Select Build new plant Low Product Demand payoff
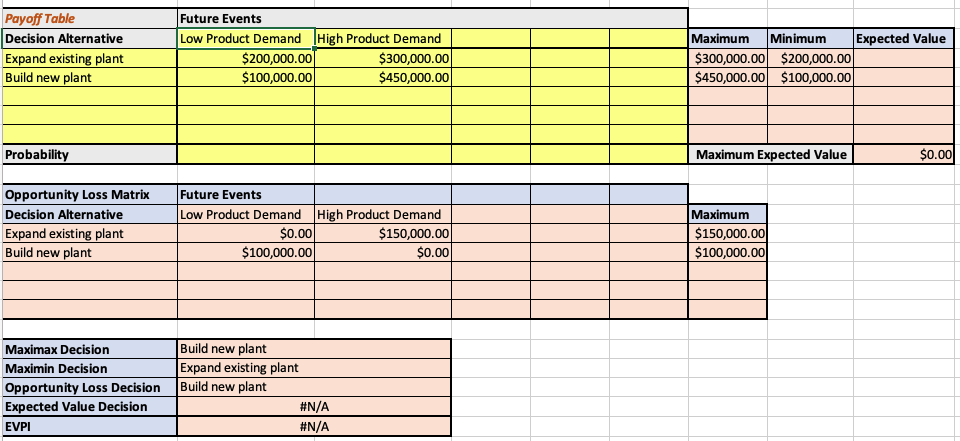Screen dimensions: 960x441 pyautogui.click(x=246, y=78)
